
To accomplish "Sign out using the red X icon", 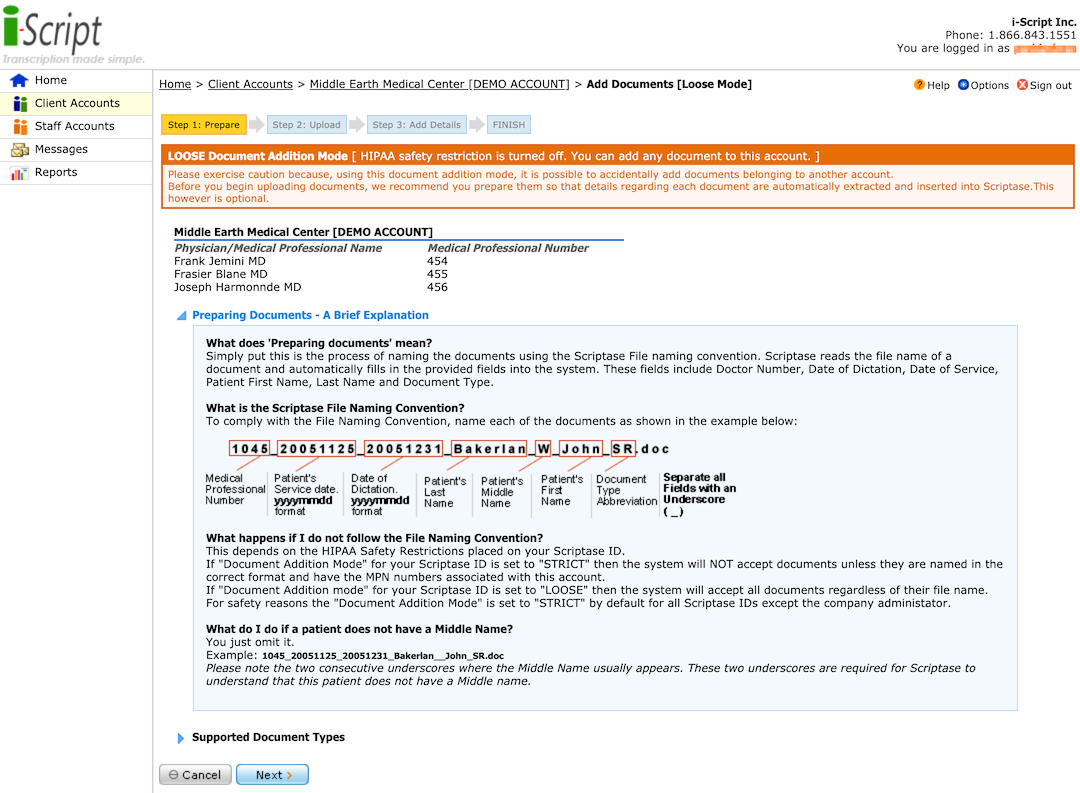I will pos(1023,85).
